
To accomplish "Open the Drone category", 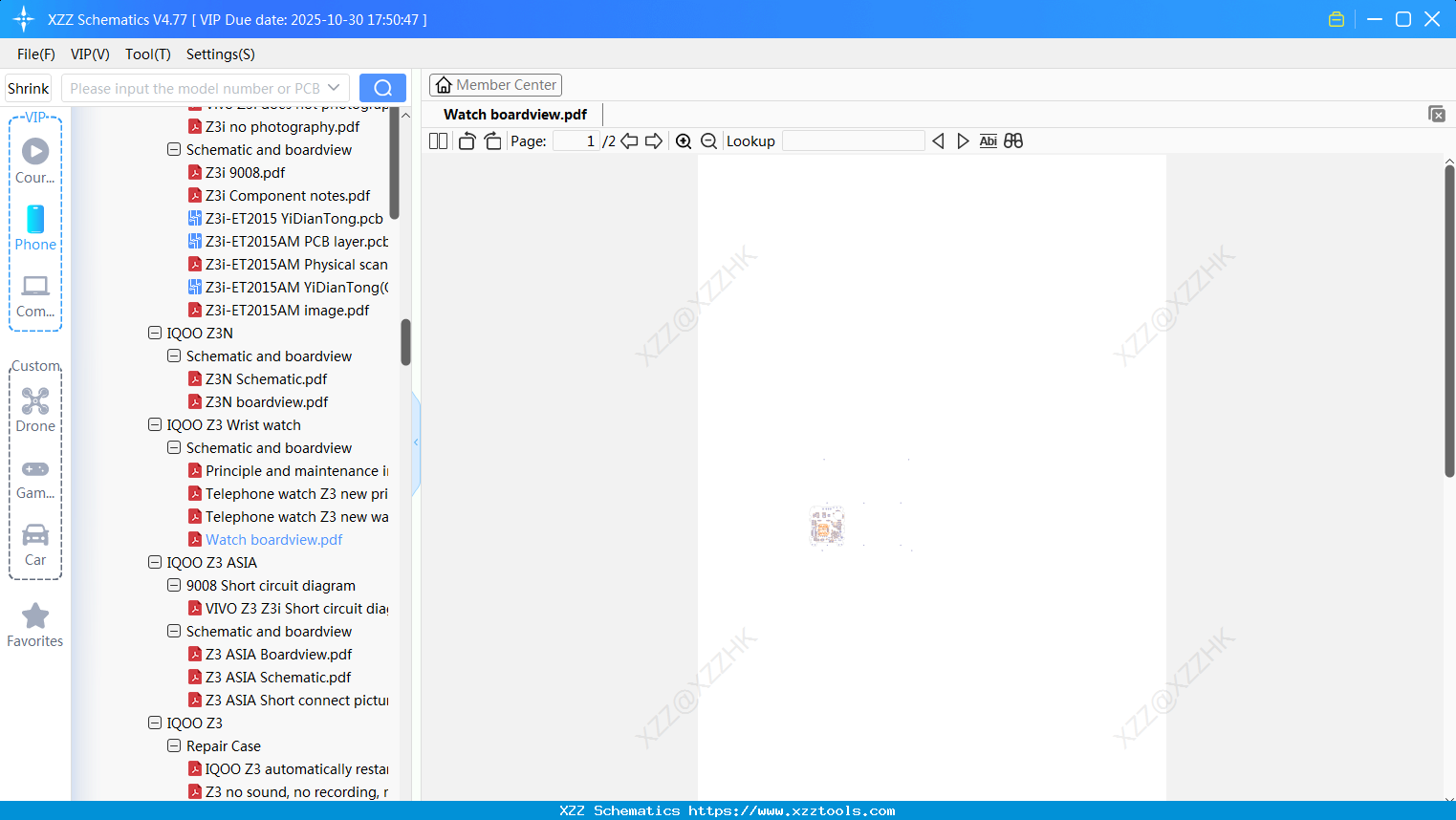I will tap(35, 410).
